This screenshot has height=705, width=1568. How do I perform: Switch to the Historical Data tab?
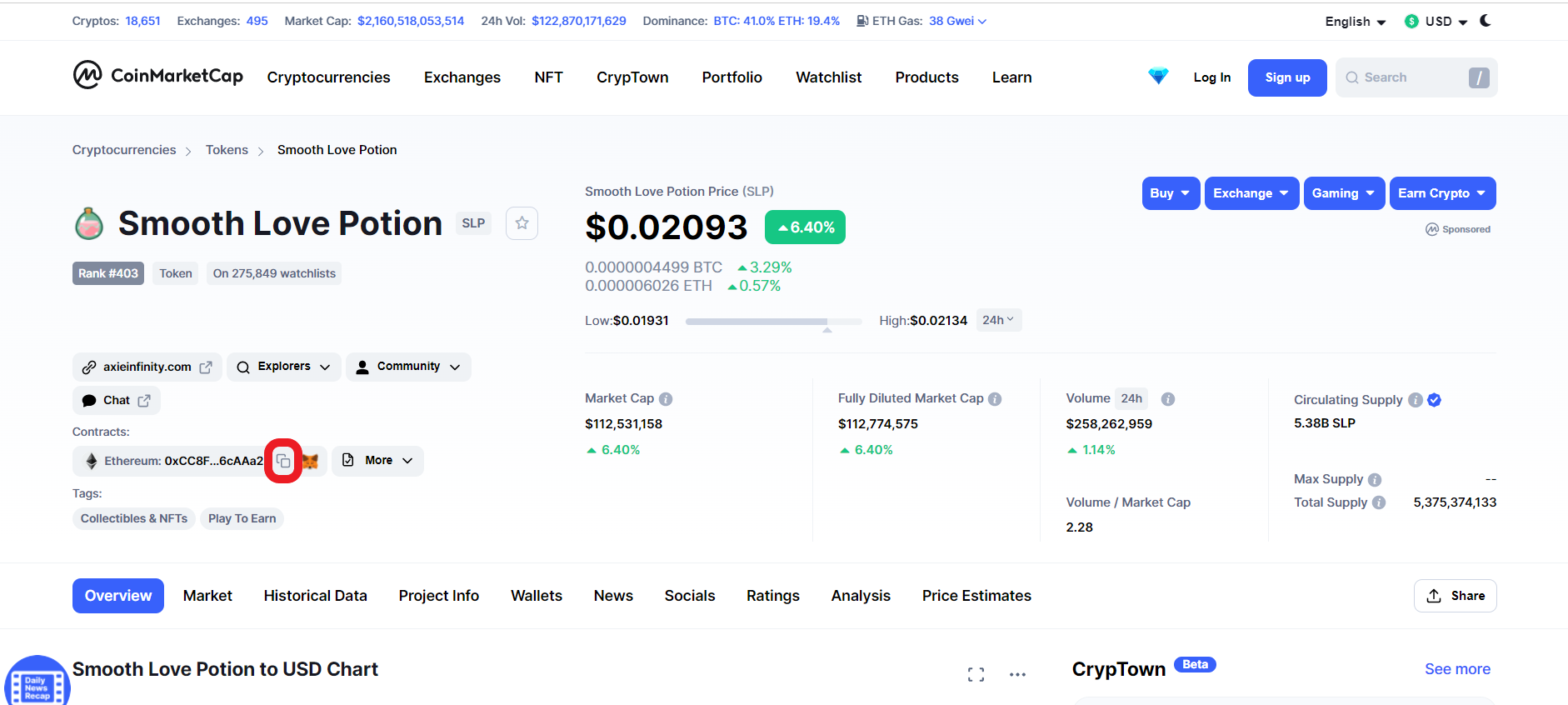316,596
